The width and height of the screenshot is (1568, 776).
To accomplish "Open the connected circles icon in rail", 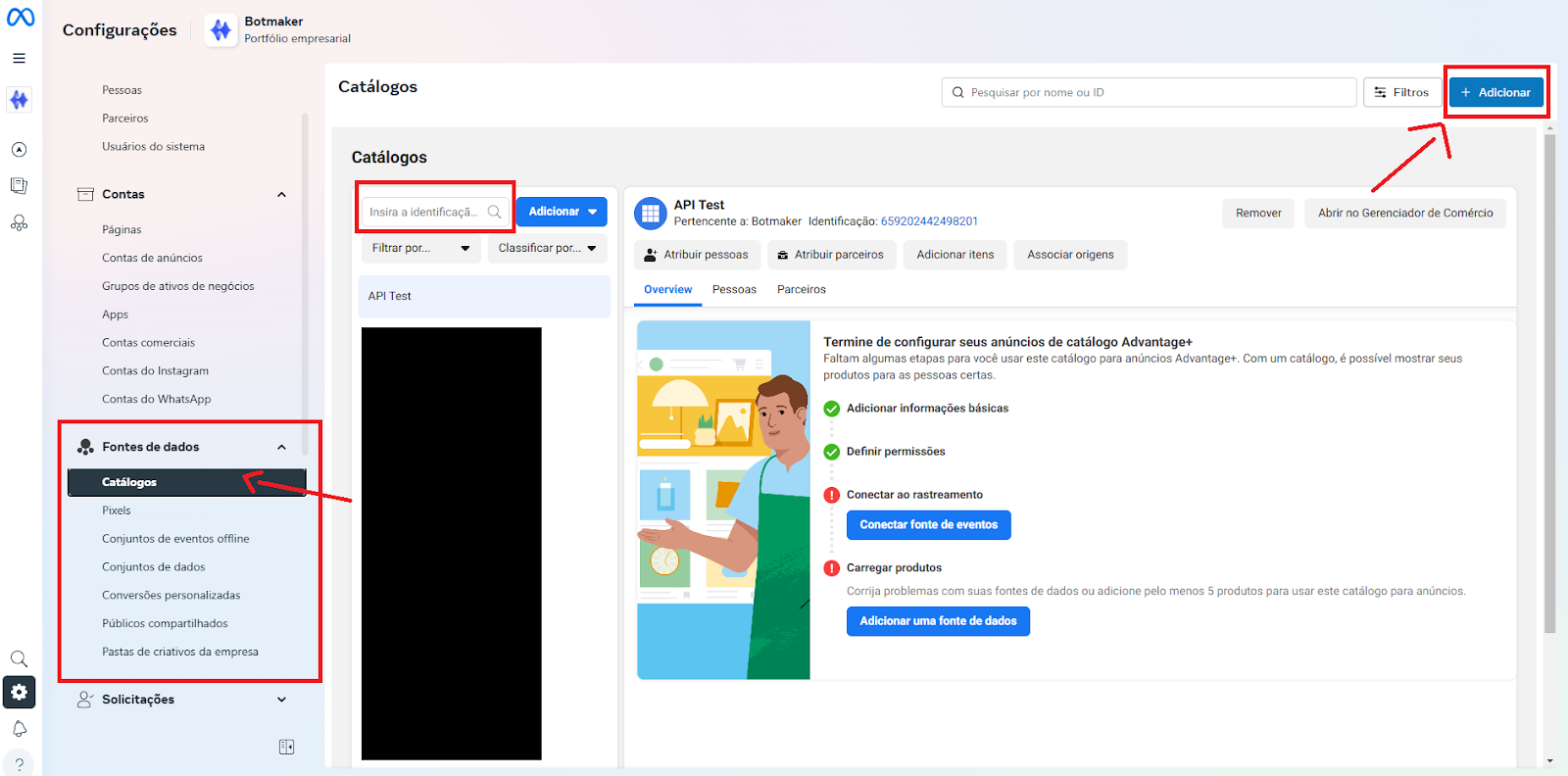I will tap(19, 222).
